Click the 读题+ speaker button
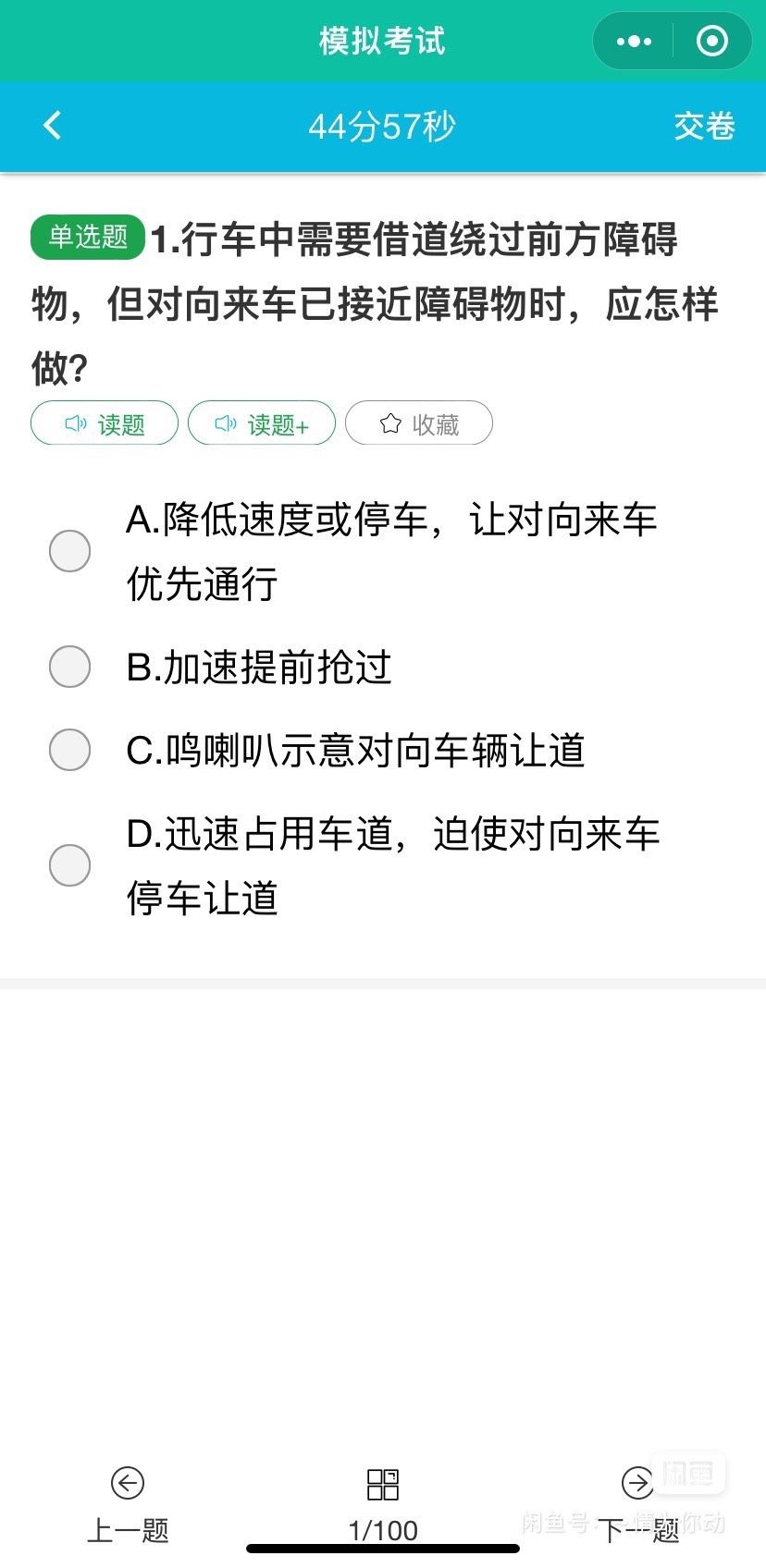The height and width of the screenshot is (1568, 766). click(x=262, y=423)
